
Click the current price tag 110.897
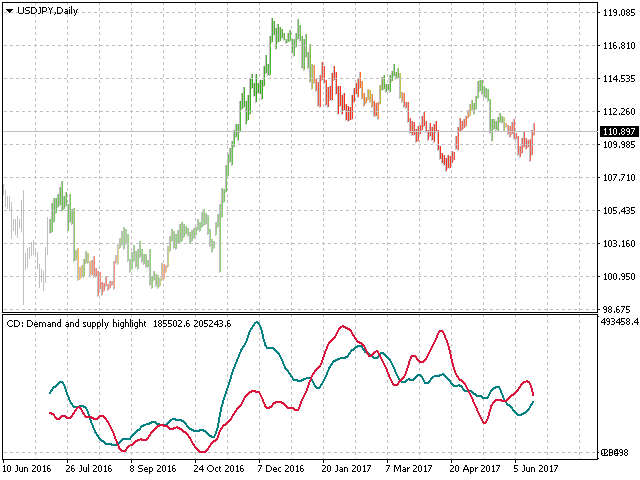617,132
